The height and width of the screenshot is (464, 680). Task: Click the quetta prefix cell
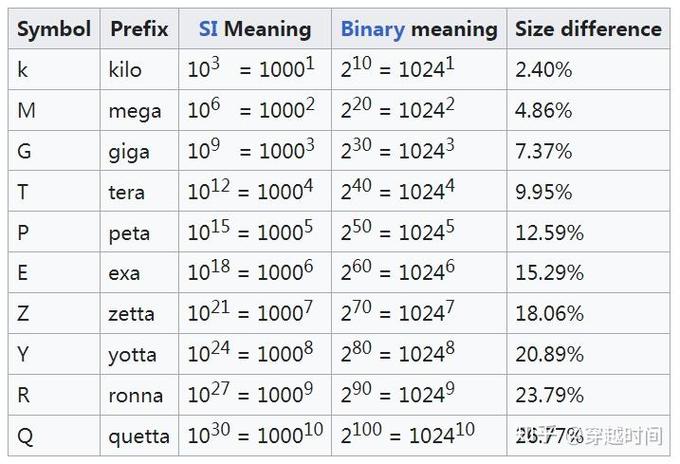pyautogui.click(x=139, y=435)
